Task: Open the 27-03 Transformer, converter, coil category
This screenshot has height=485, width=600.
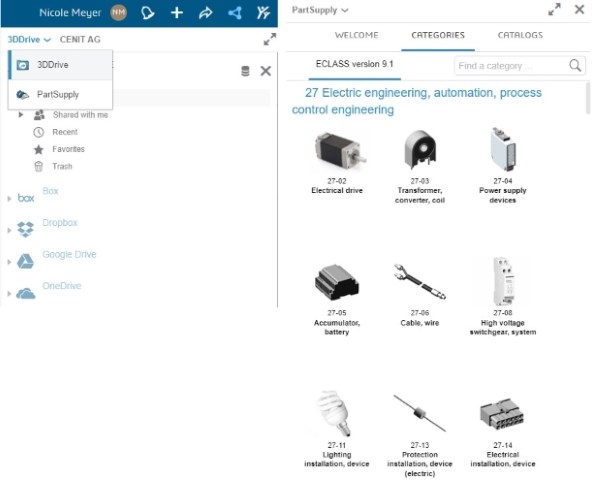Action: pos(420,166)
